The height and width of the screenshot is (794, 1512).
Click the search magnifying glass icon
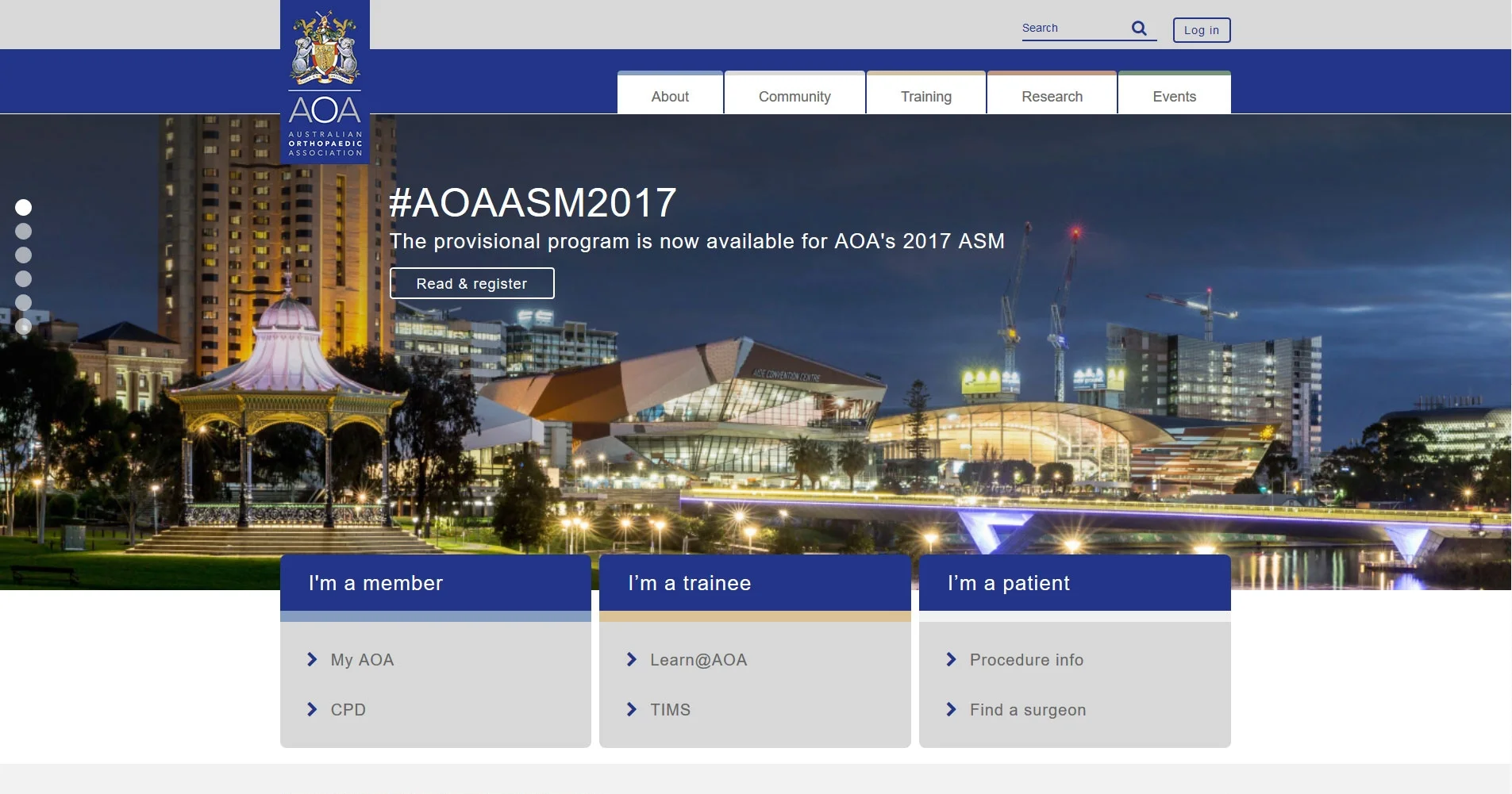pyautogui.click(x=1138, y=28)
